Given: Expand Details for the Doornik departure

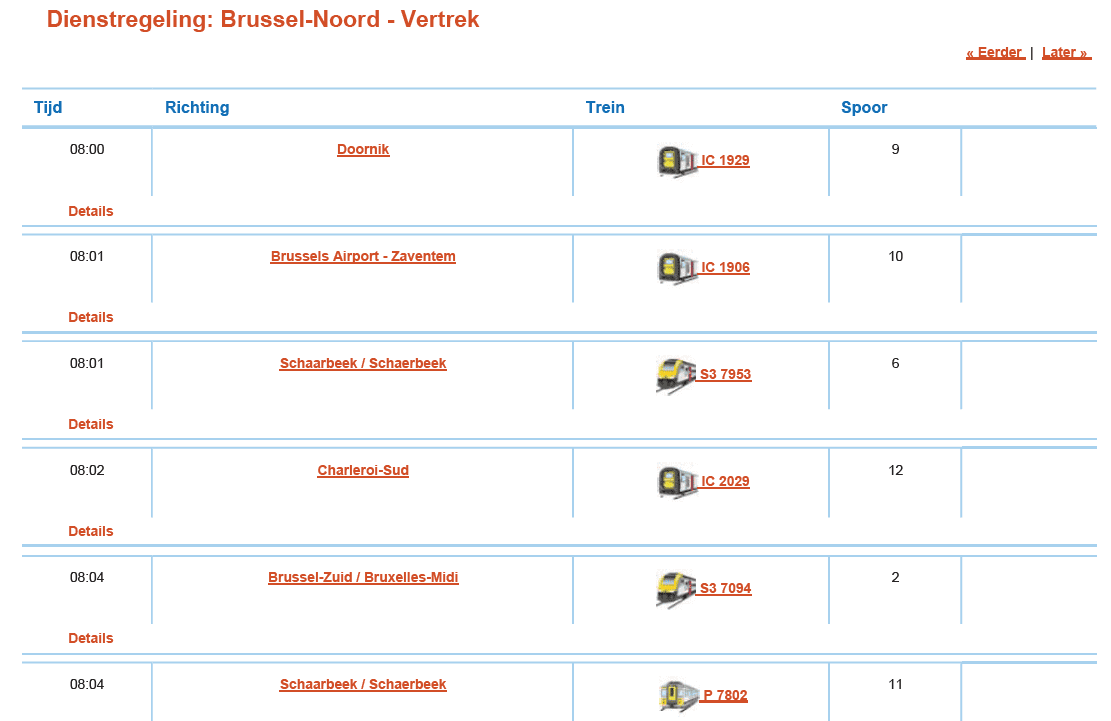Looking at the screenshot, I should (x=90, y=211).
